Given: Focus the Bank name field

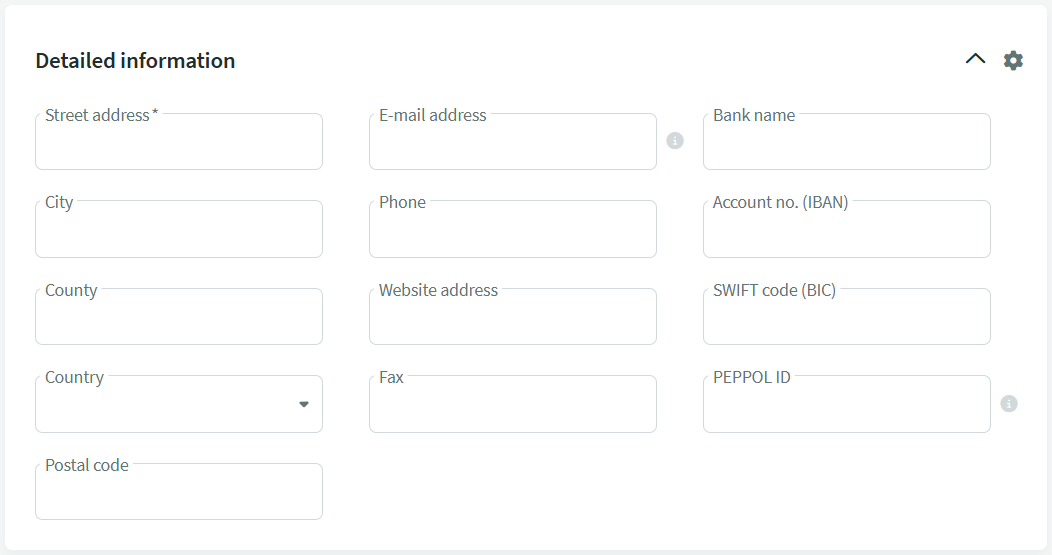Looking at the screenshot, I should [847, 145].
